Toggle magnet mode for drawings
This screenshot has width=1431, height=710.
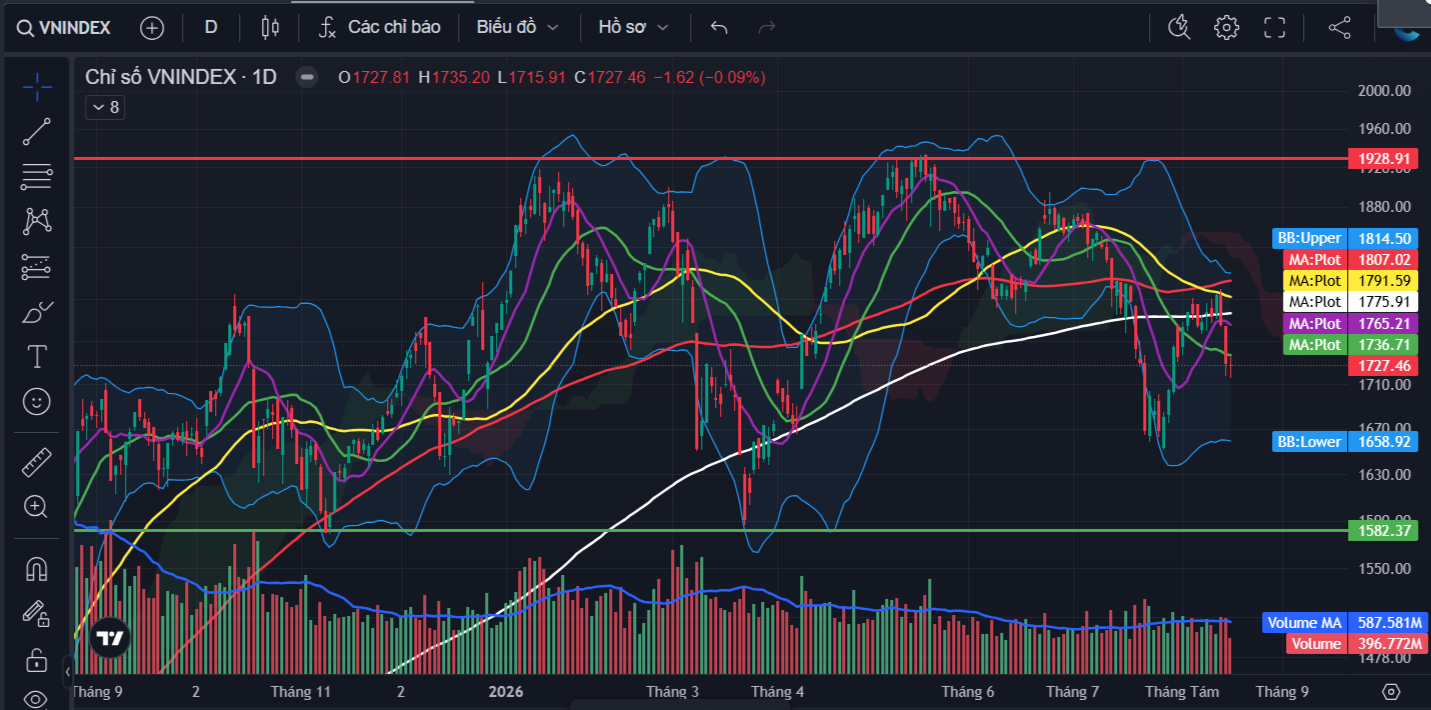coord(36,568)
